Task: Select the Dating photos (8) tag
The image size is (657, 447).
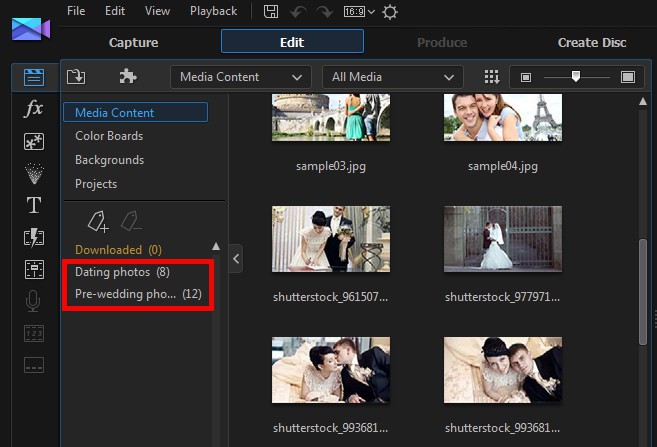Action: click(122, 272)
